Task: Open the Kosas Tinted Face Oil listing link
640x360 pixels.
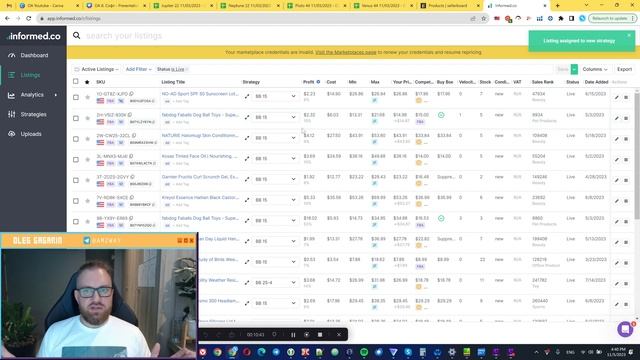Action: pyautogui.click(x=200, y=156)
